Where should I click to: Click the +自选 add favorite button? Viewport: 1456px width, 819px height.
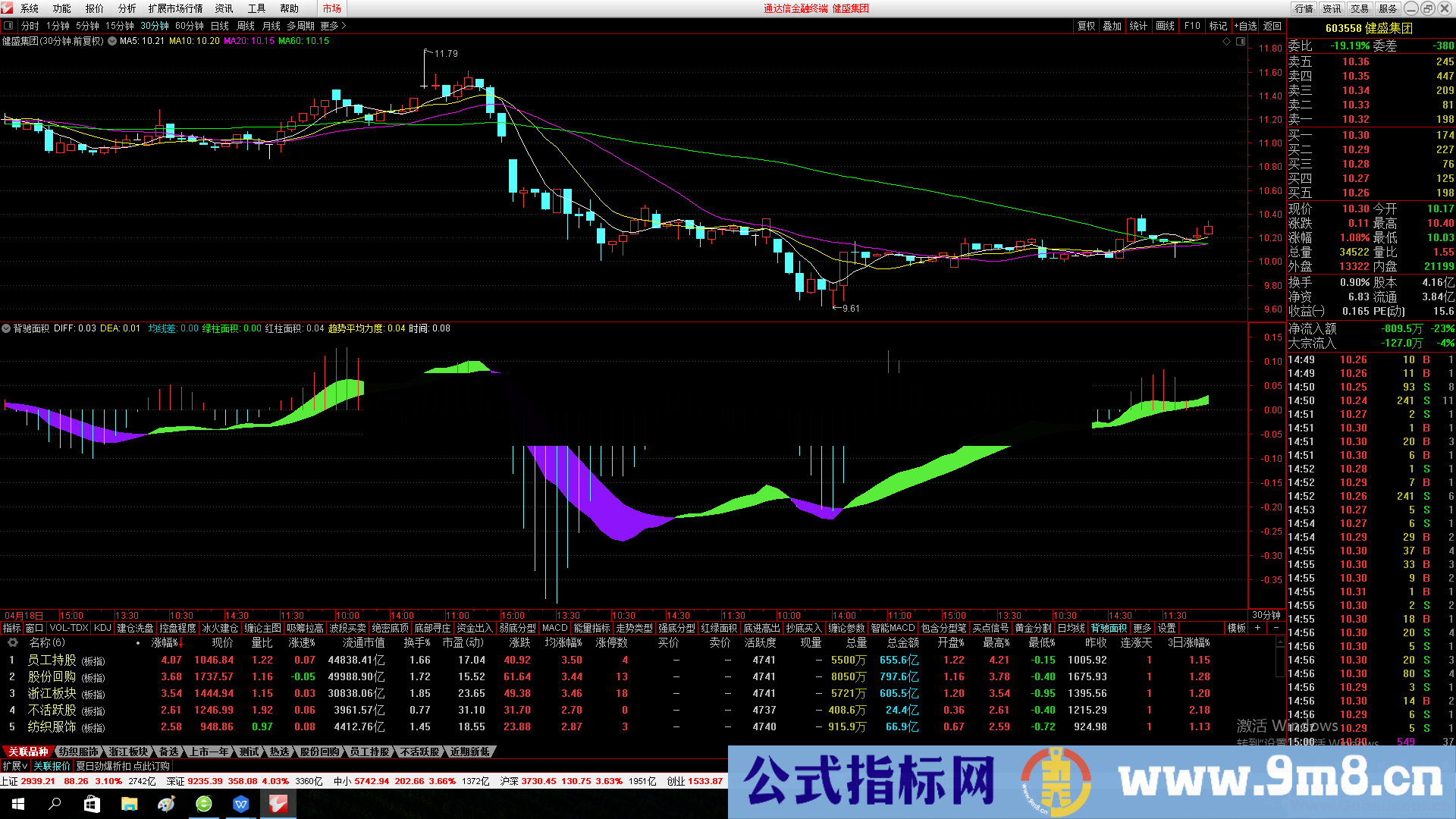click(1244, 26)
